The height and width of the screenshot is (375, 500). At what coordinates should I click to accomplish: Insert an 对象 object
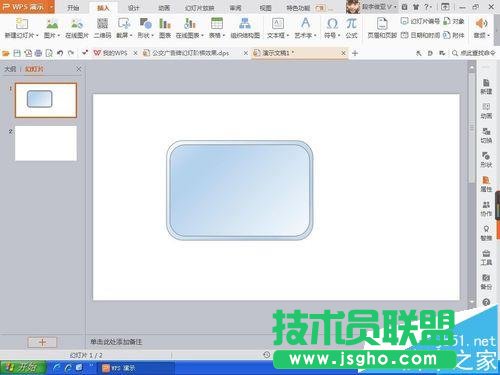tap(454, 22)
